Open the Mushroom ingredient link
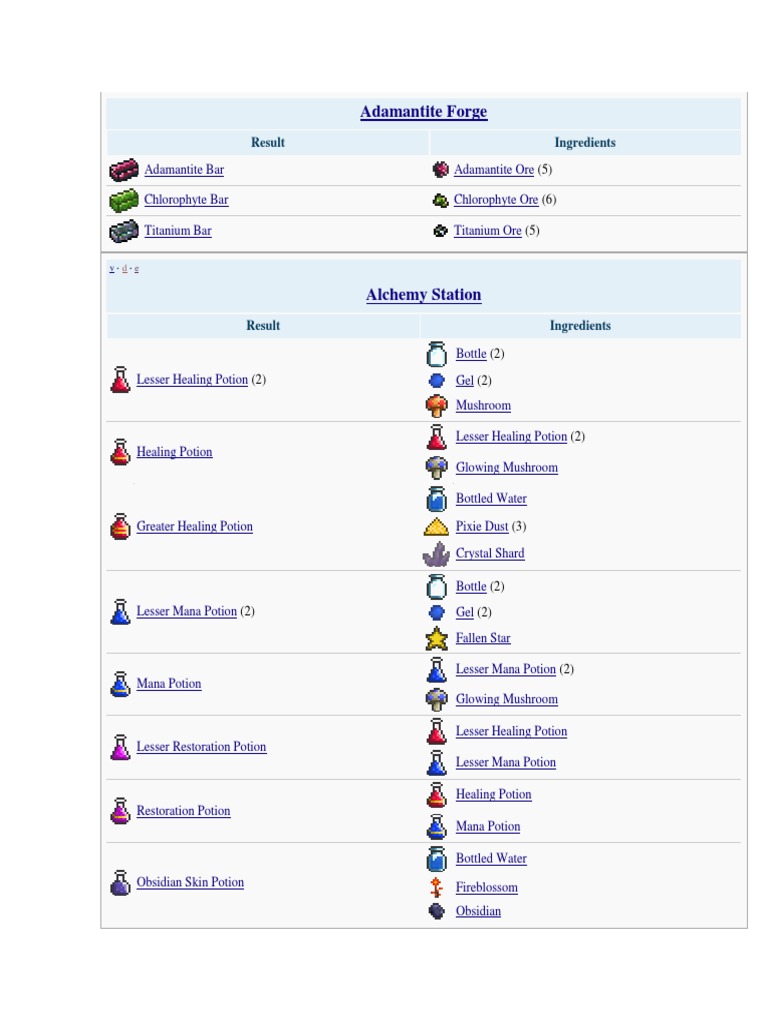Screen dimensions: 768x1024 (483, 406)
